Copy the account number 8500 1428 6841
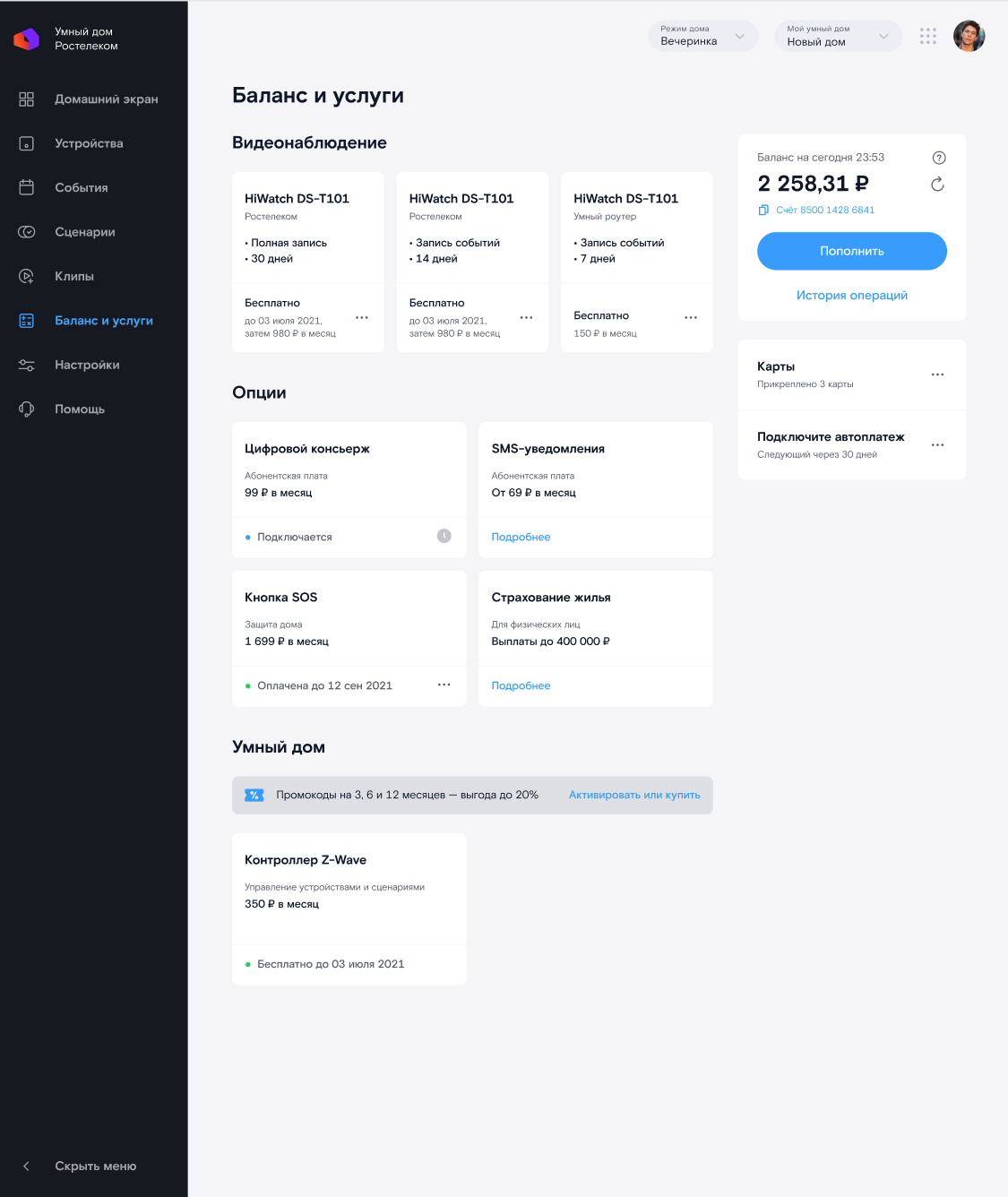Viewport: 1008px width, 1197px height. [x=763, y=210]
